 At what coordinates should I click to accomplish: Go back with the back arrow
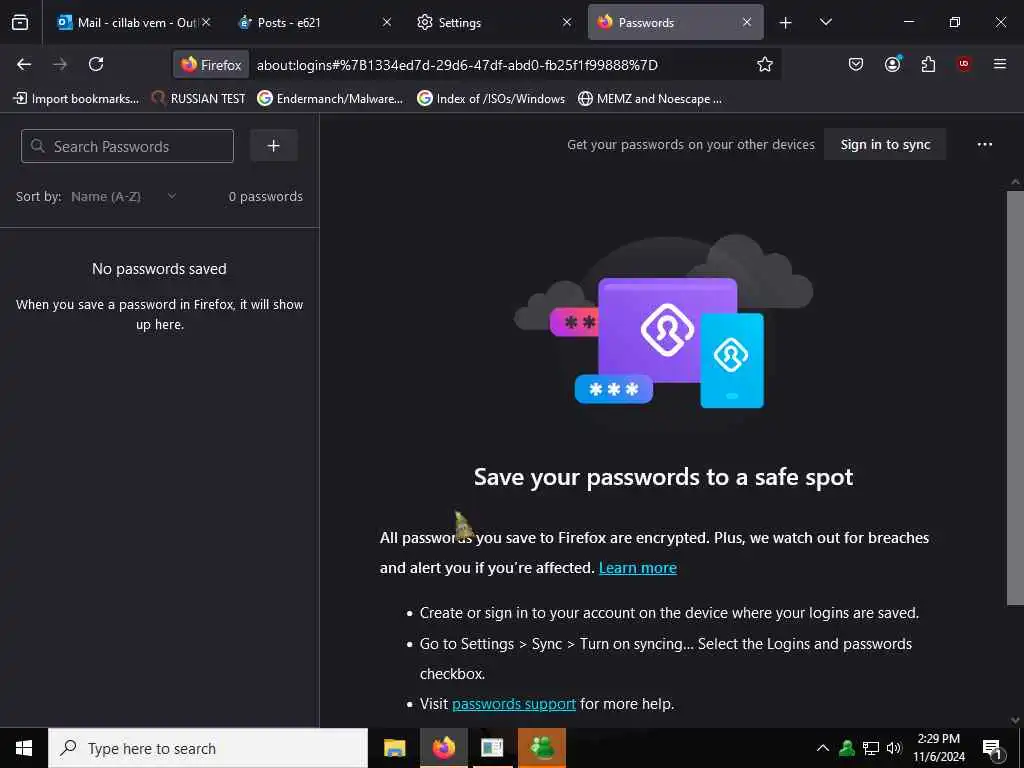click(24, 64)
